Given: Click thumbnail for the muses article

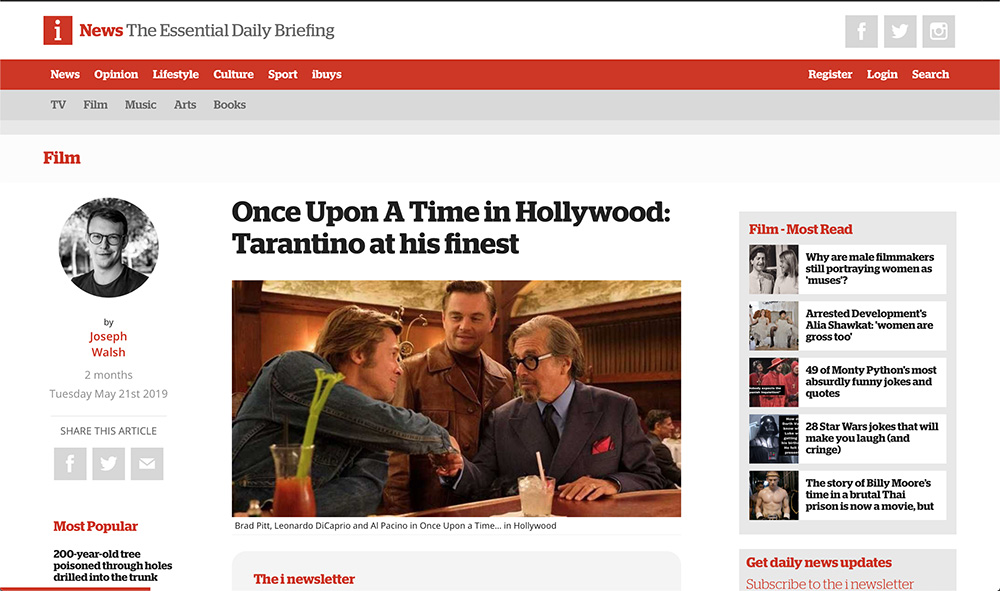Looking at the screenshot, I should (x=774, y=270).
